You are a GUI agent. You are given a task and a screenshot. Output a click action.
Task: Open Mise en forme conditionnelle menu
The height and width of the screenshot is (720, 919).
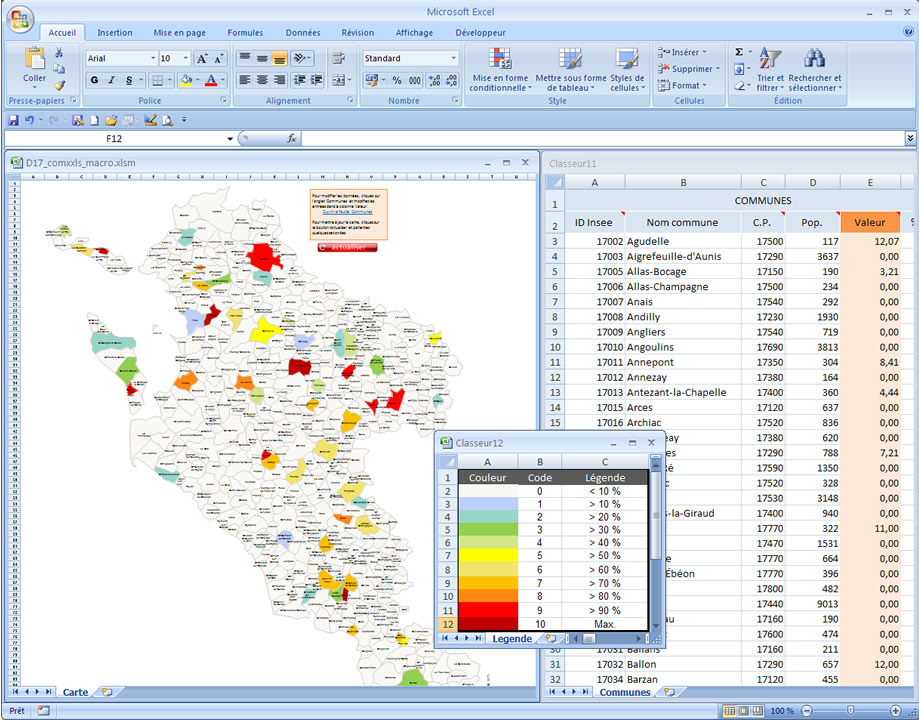pos(500,70)
